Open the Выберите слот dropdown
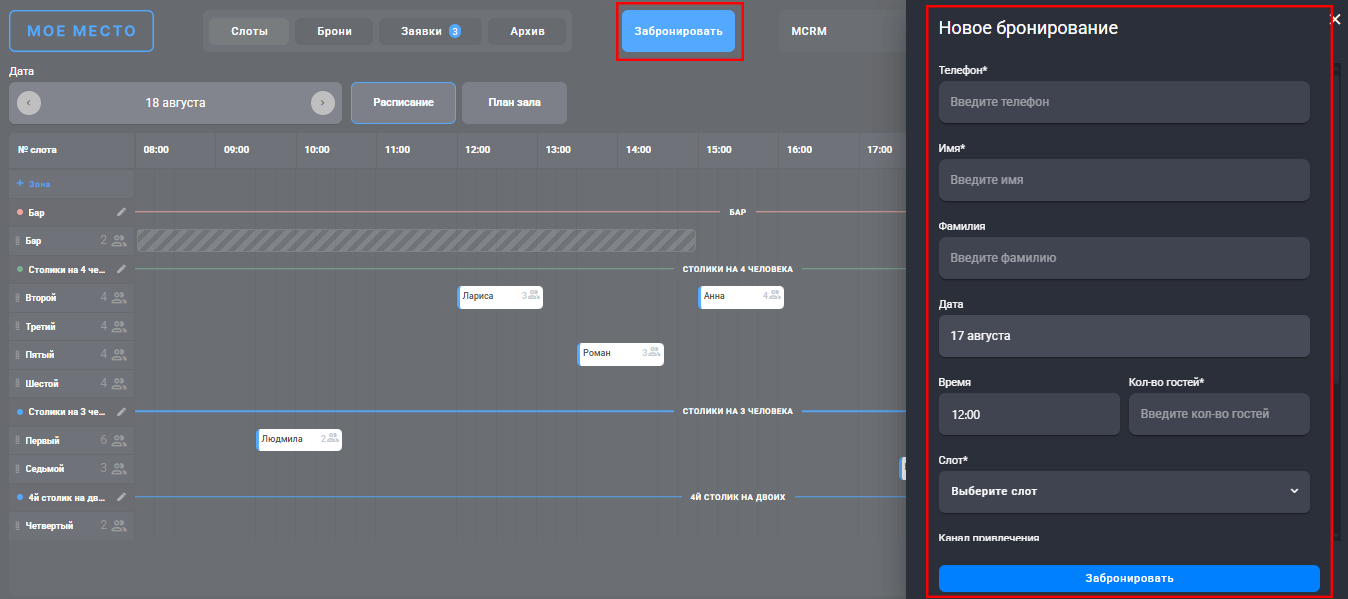 [x=1124, y=491]
